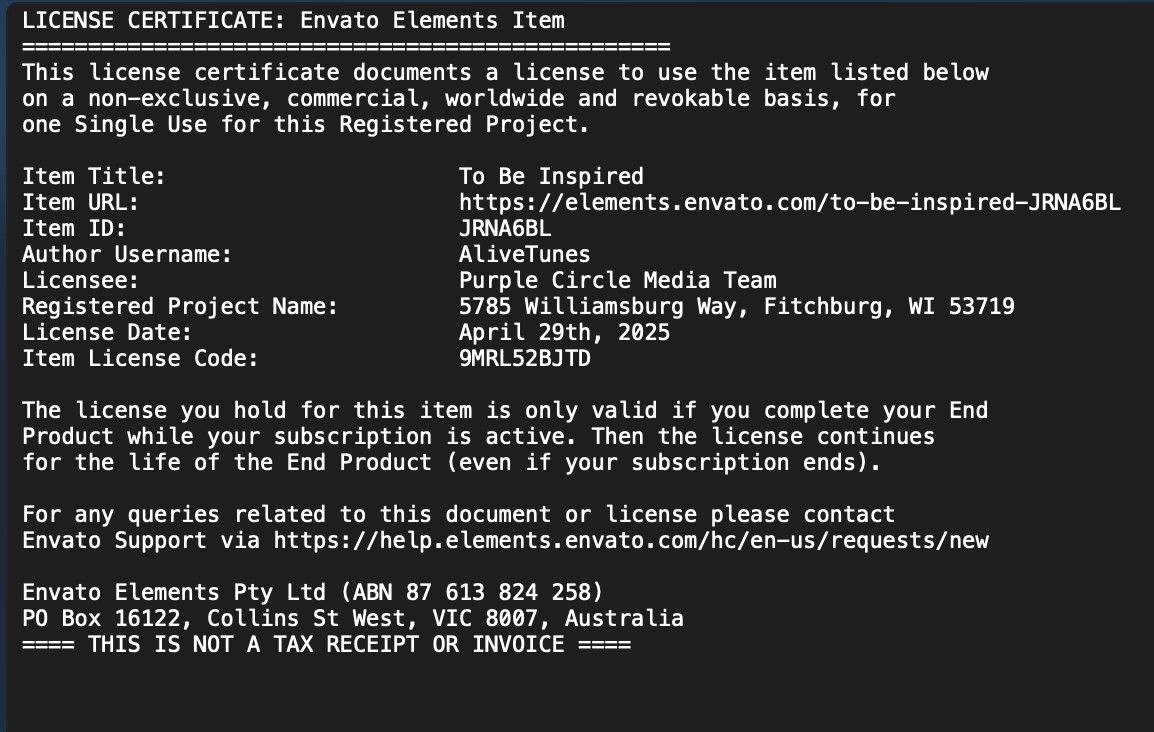1154x732 pixels.
Task: Click the "Item Title:" label
Action: click(x=94, y=177)
